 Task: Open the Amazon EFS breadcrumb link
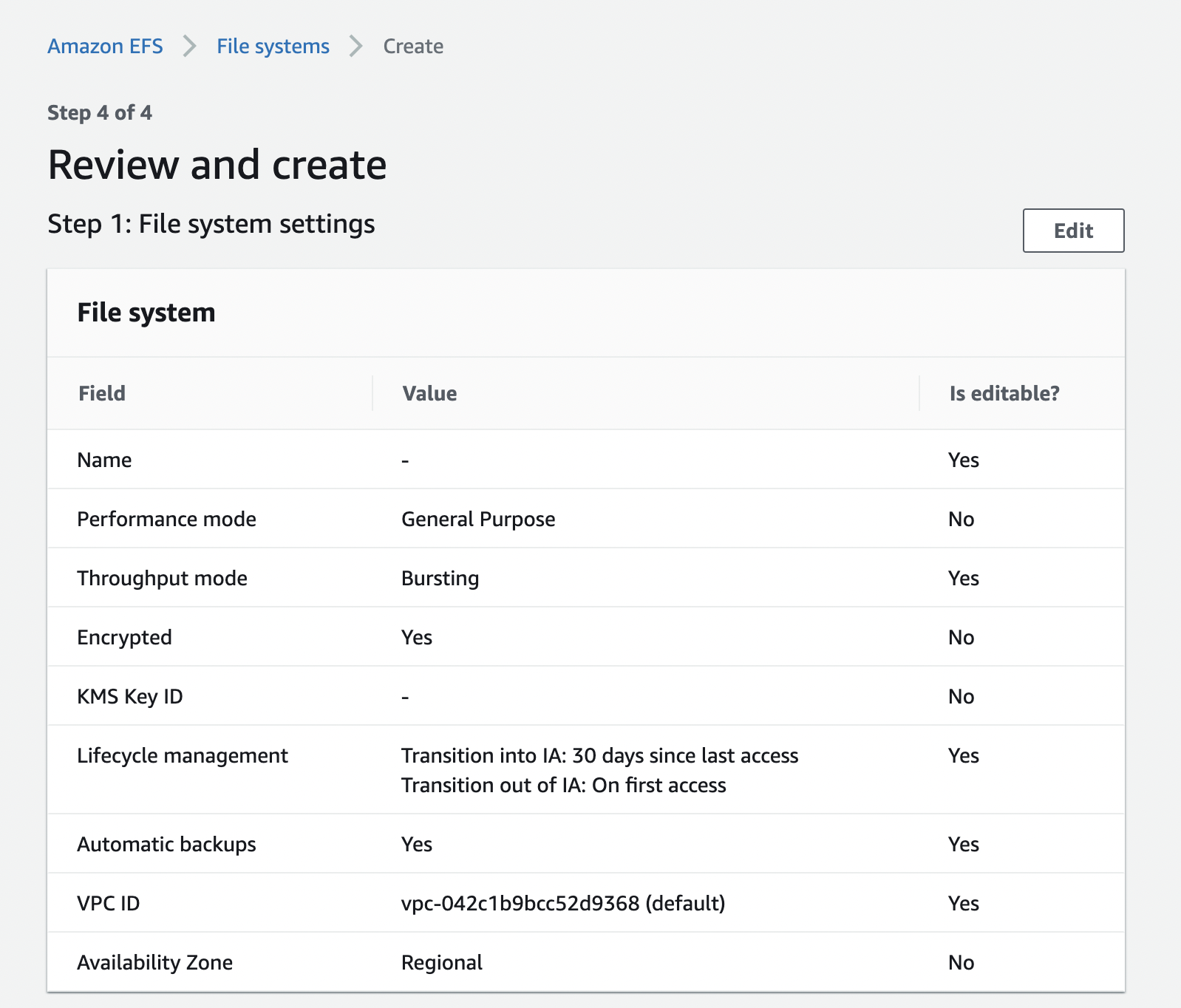pos(105,46)
